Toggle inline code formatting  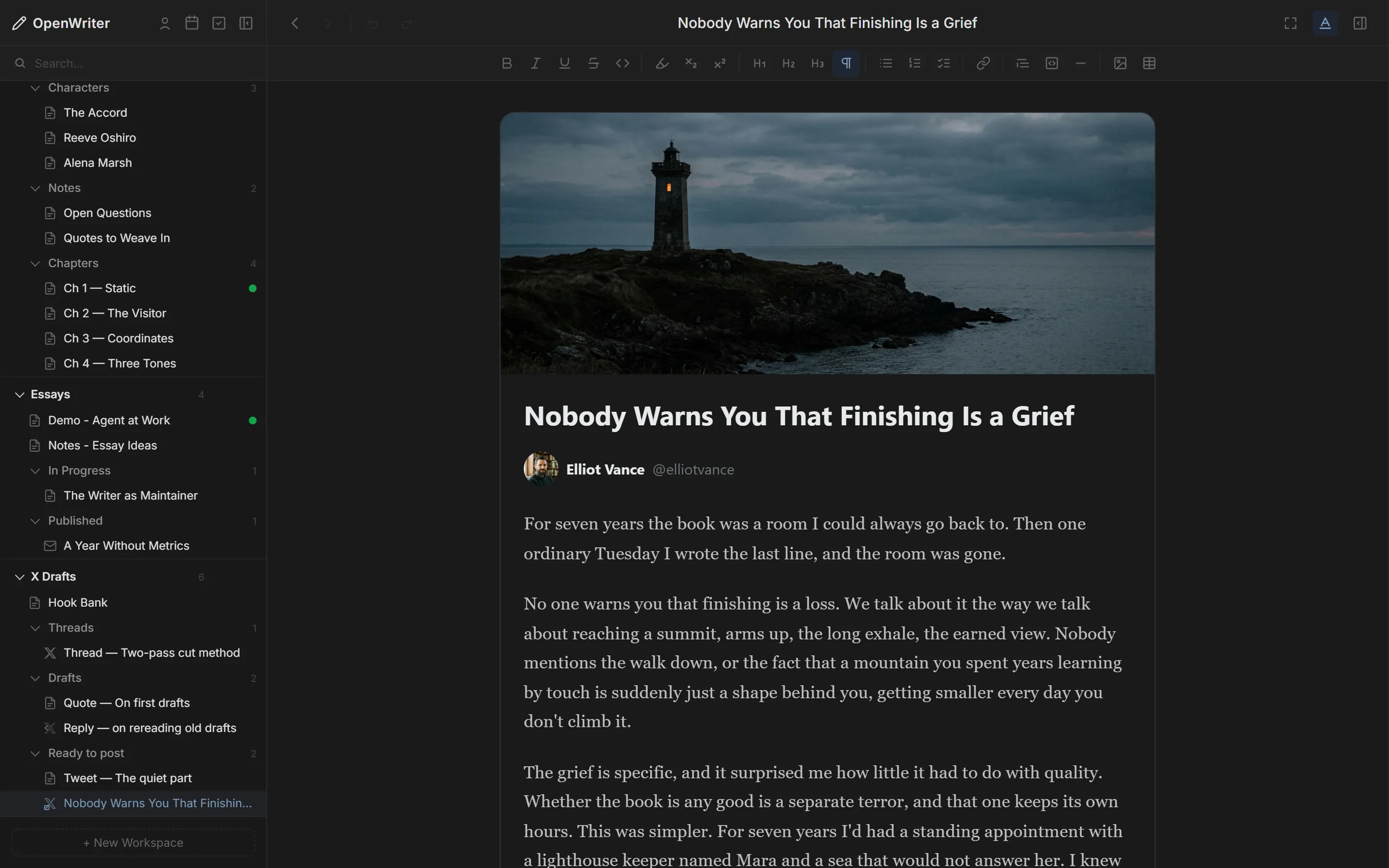point(622,63)
